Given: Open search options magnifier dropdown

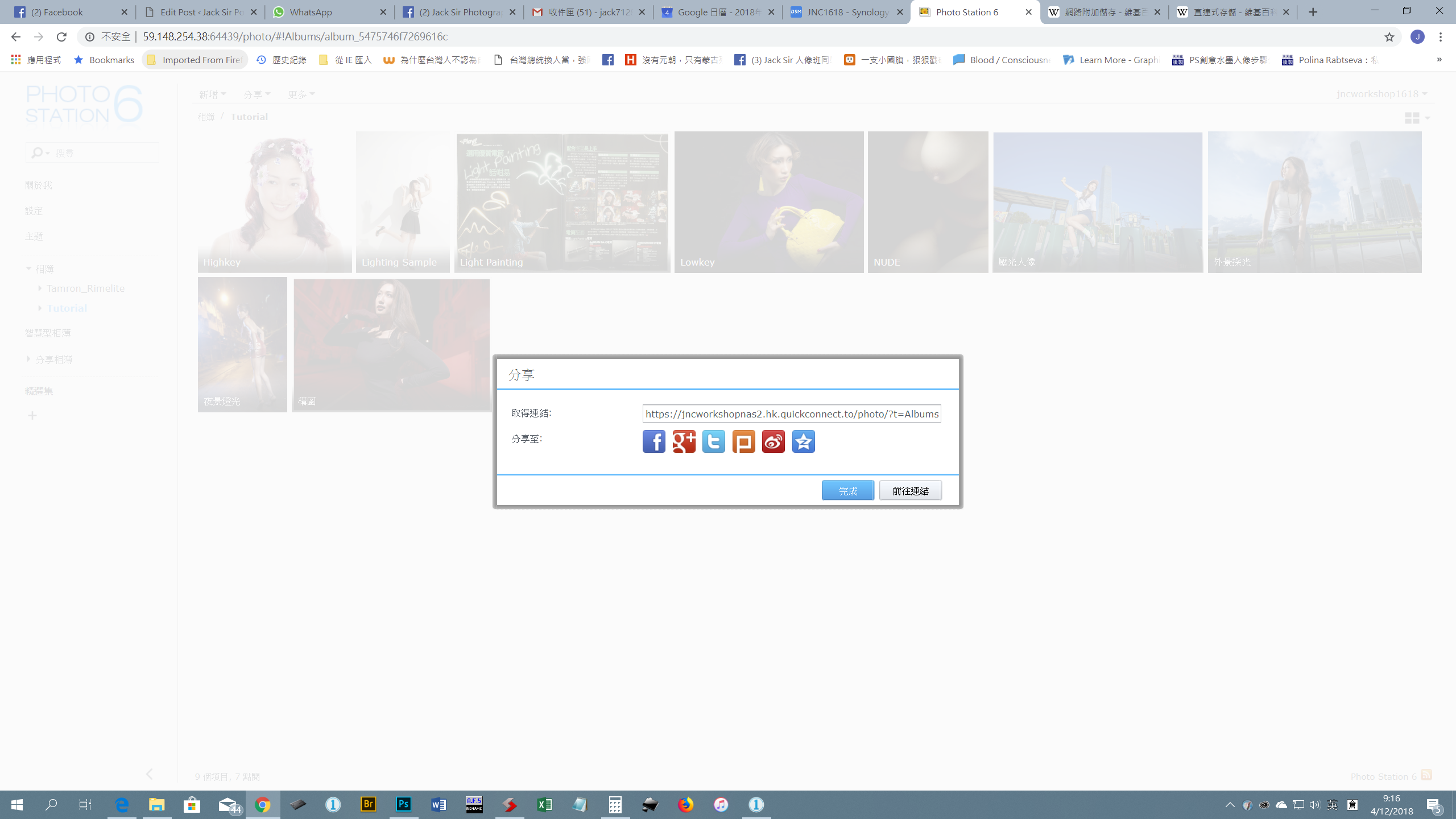Looking at the screenshot, I should tap(40, 153).
